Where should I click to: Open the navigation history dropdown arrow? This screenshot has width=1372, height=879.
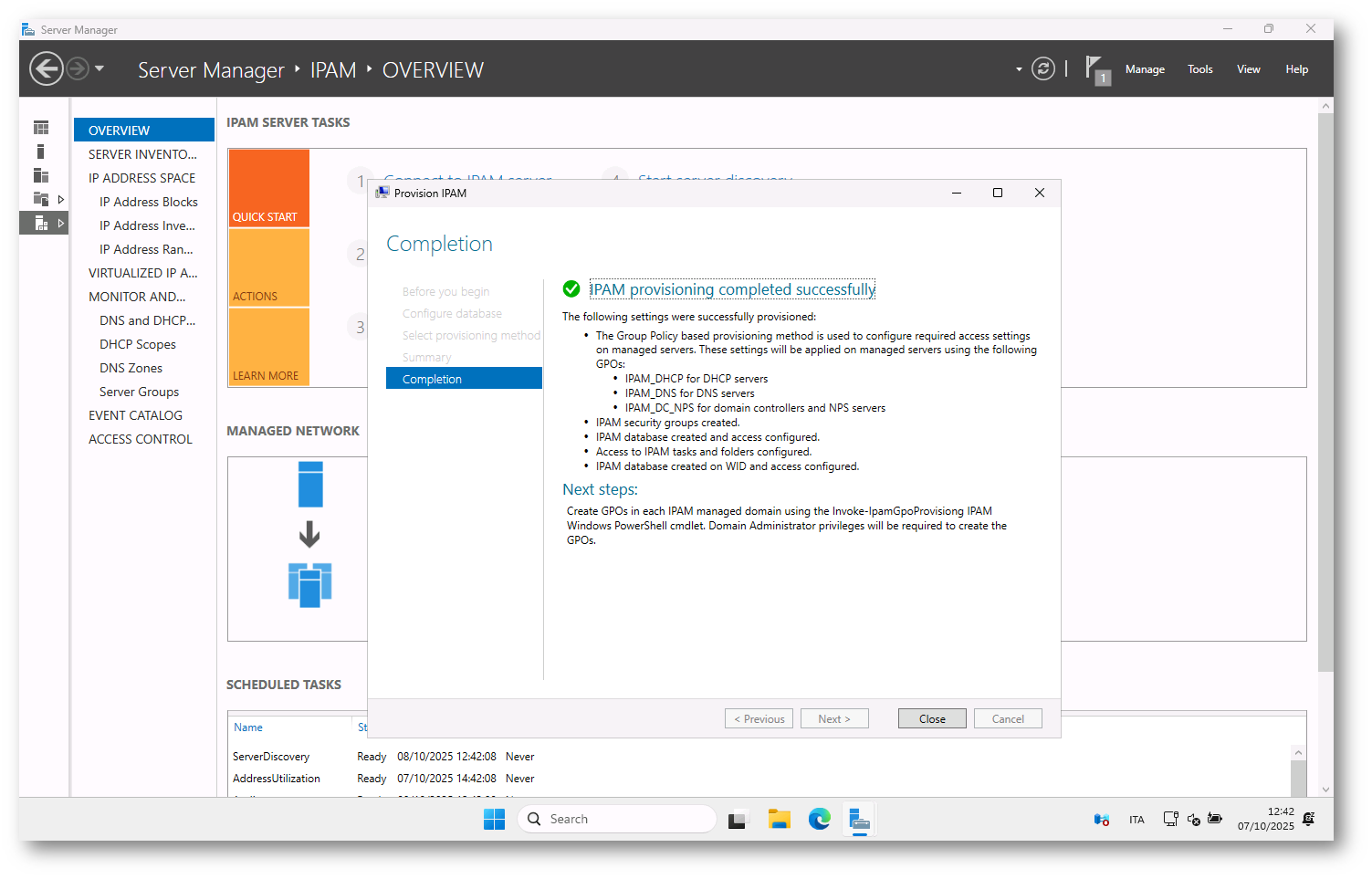(99, 69)
